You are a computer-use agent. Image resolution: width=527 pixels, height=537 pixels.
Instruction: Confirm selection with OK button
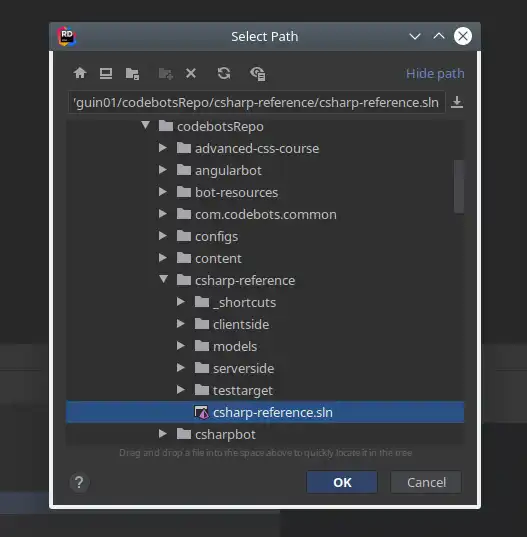342,482
